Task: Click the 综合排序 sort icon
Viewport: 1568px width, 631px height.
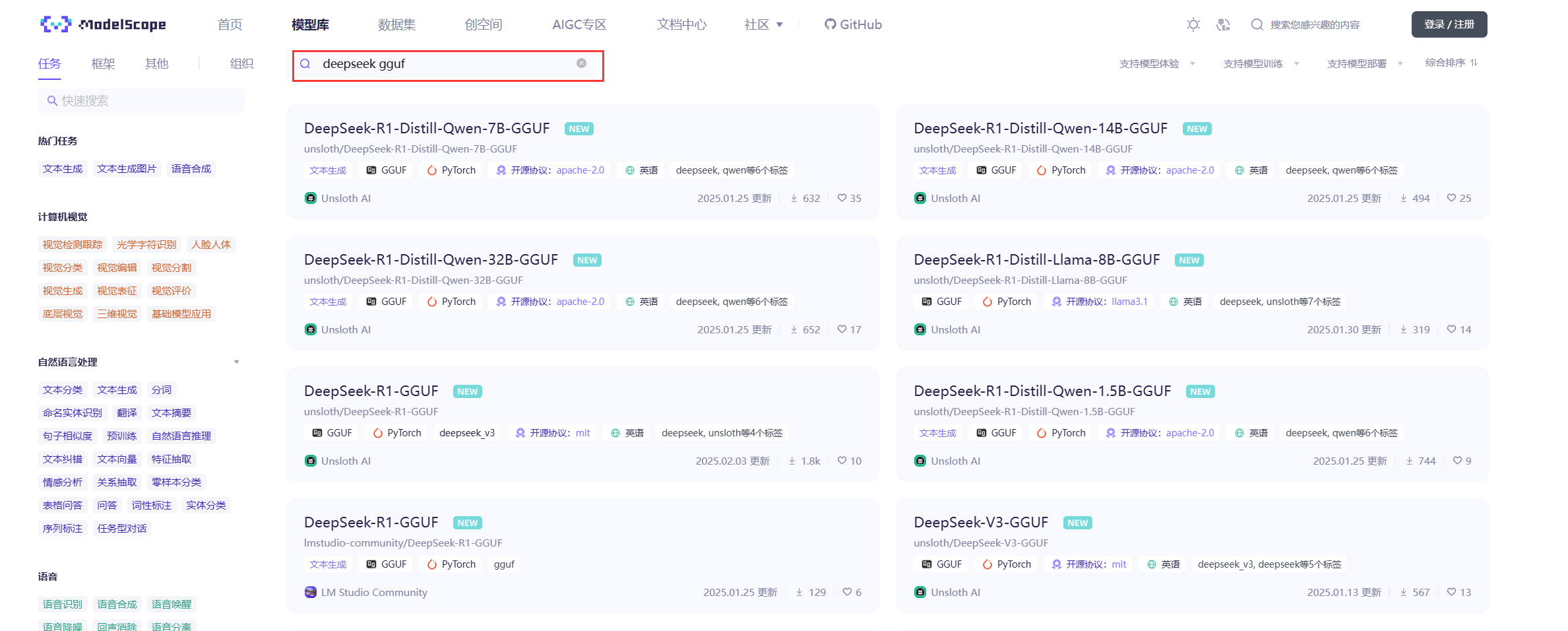Action: pos(1474,63)
